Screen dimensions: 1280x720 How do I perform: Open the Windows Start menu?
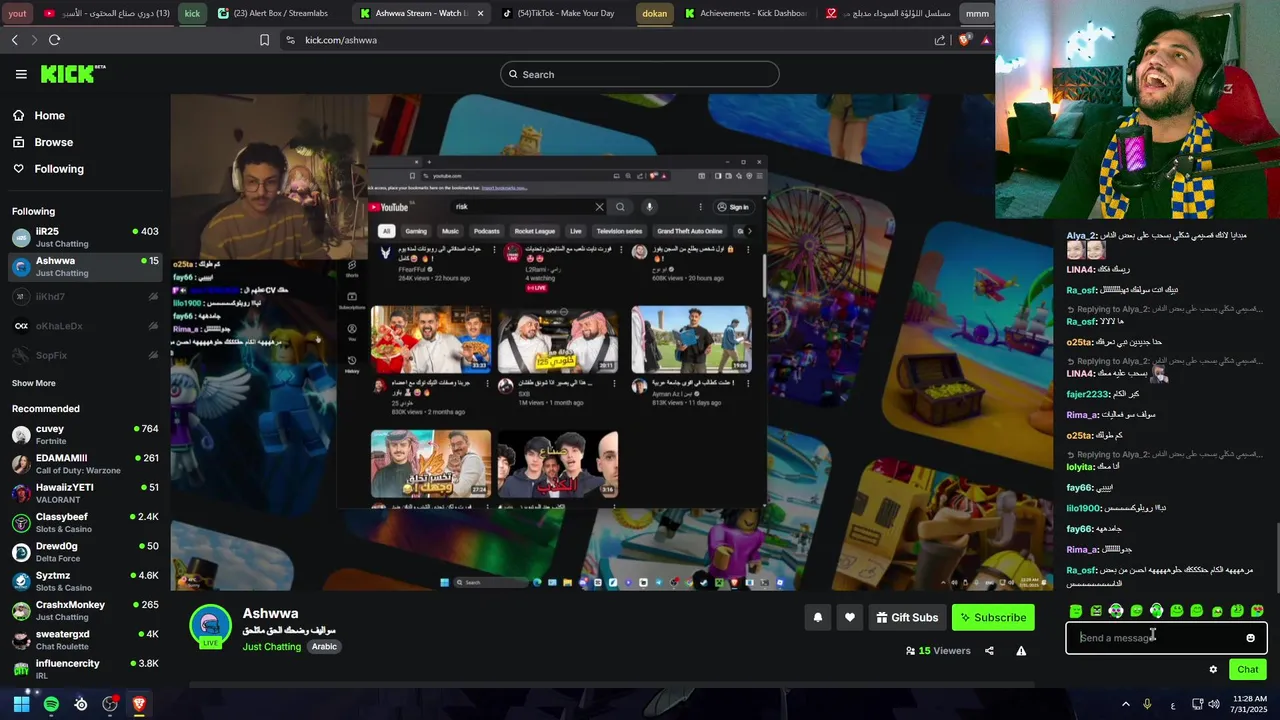pos(21,704)
